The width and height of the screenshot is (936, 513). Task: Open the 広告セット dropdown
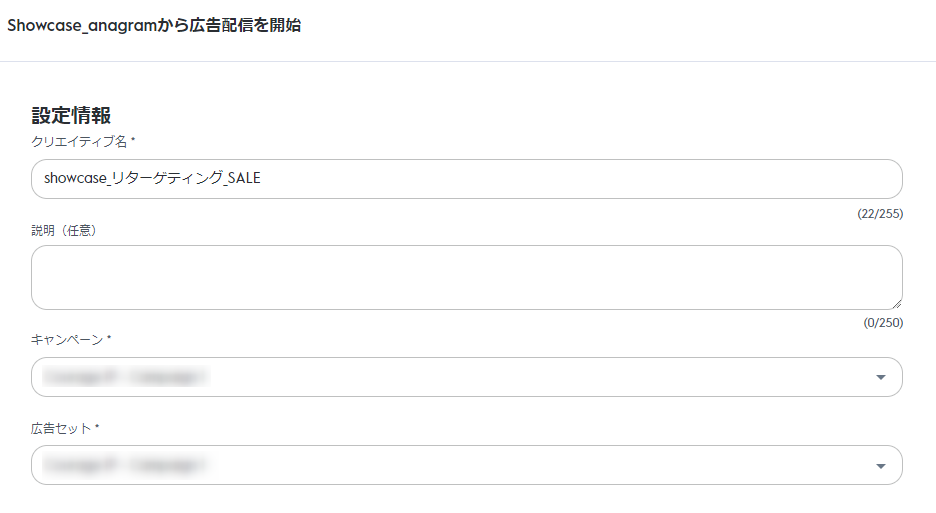466,465
